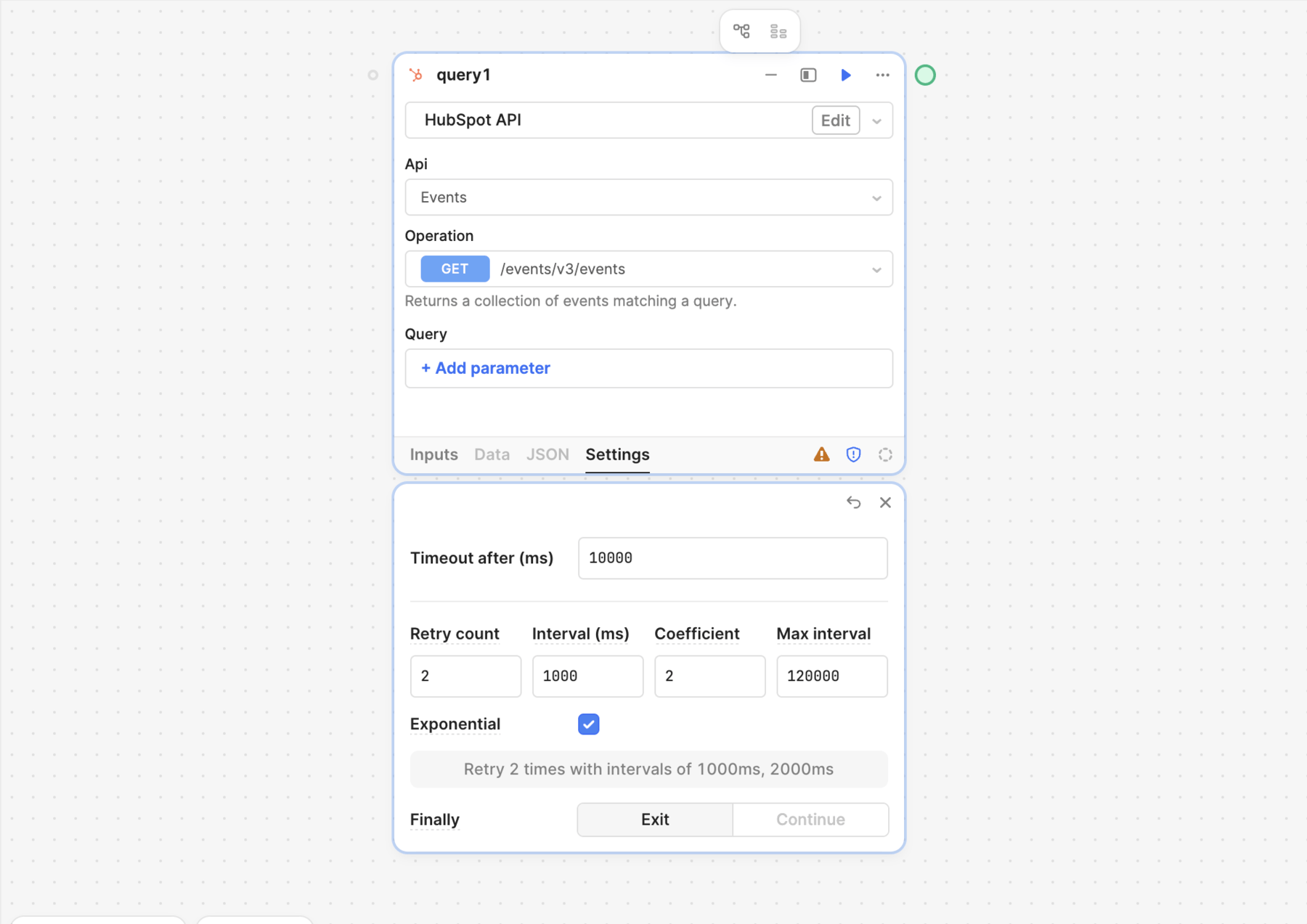Viewport: 1307px width, 924px height.
Task: Click the GET method badge
Action: pyautogui.click(x=455, y=269)
